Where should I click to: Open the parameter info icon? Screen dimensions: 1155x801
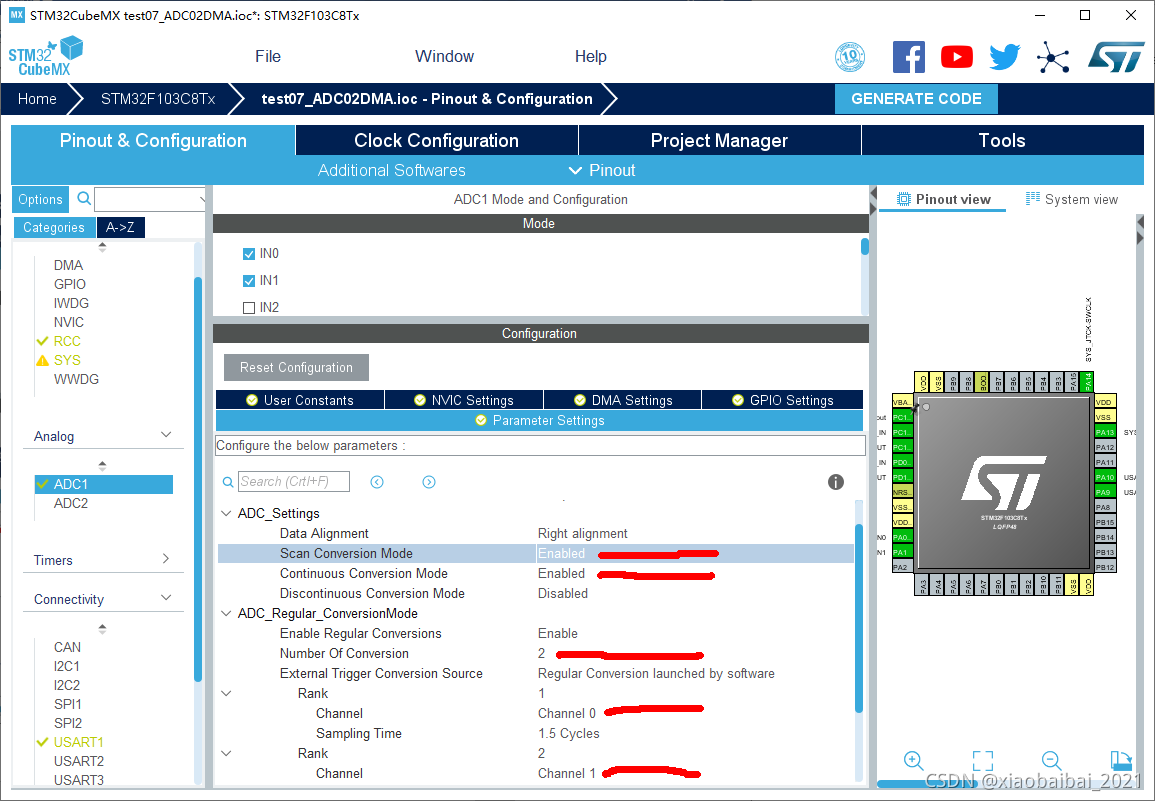coord(835,482)
